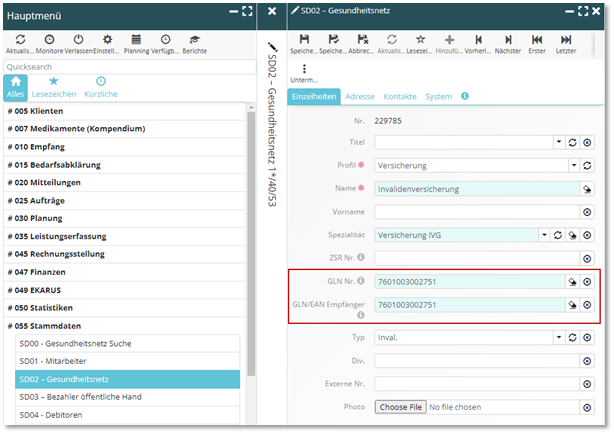Open Einstellungen gear icon
The width and height of the screenshot is (614, 434).
coord(107,38)
